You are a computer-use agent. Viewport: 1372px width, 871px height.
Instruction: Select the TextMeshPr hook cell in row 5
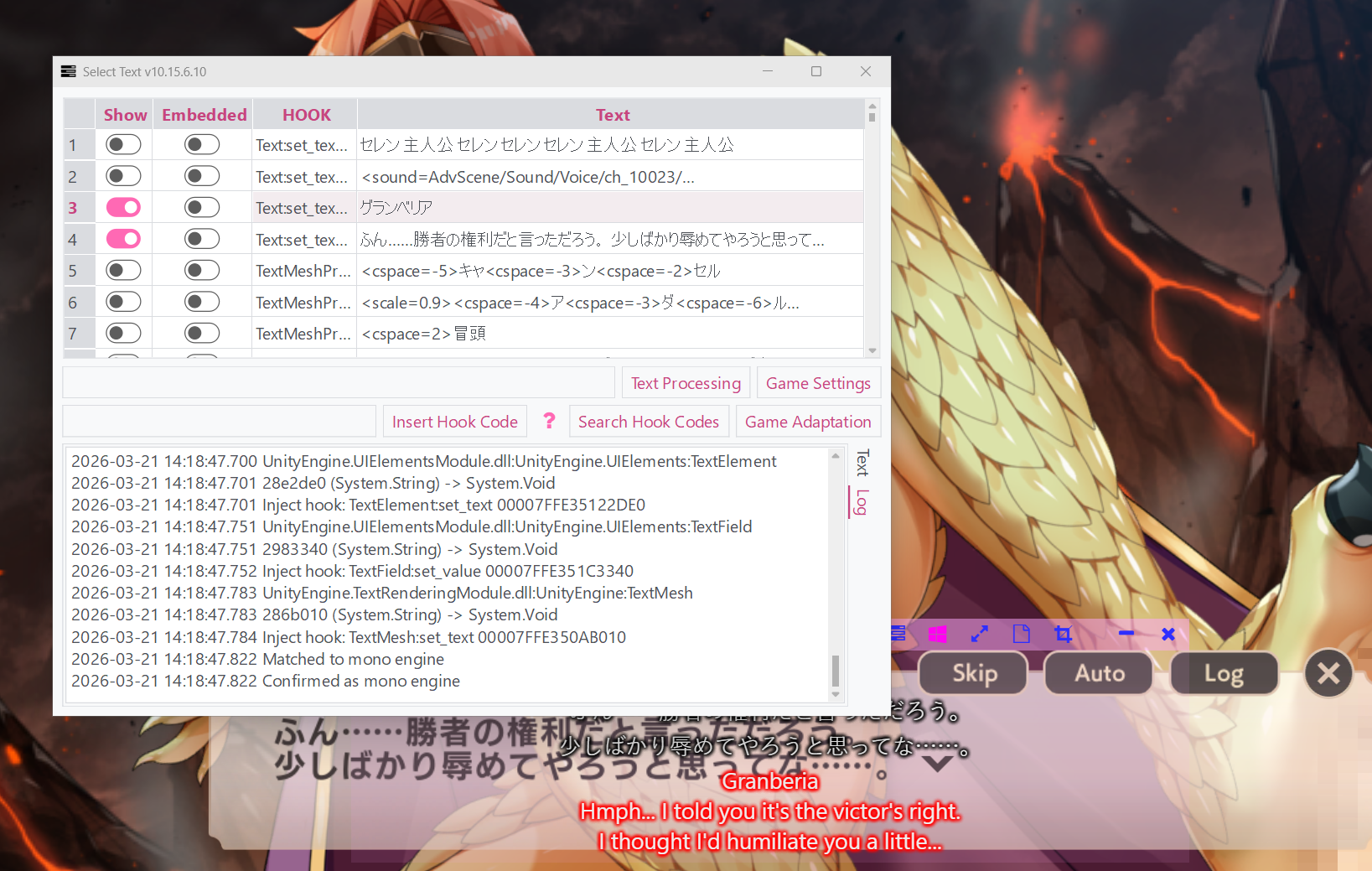[x=305, y=271]
